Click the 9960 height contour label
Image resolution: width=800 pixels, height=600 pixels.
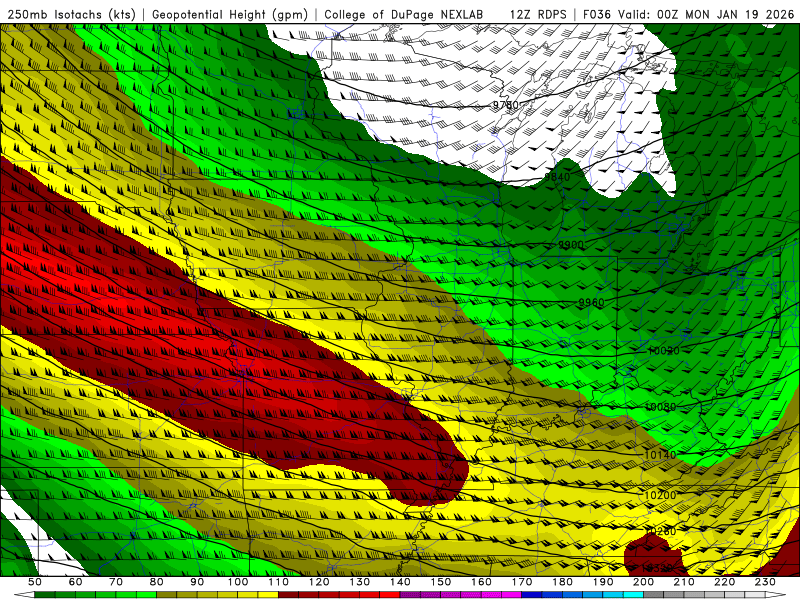(591, 303)
